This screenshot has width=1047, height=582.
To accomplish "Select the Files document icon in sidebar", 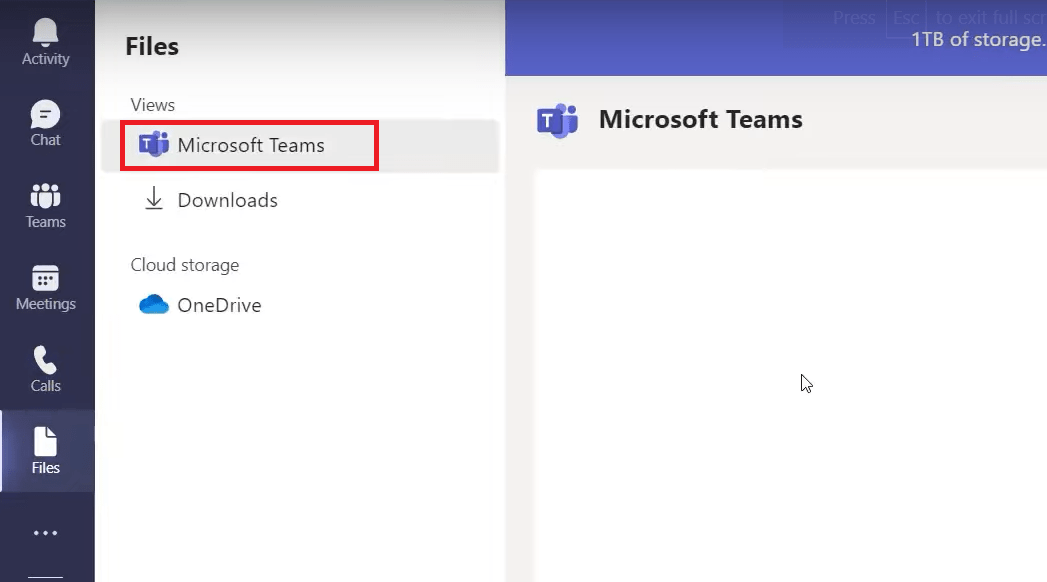I will tap(45, 442).
